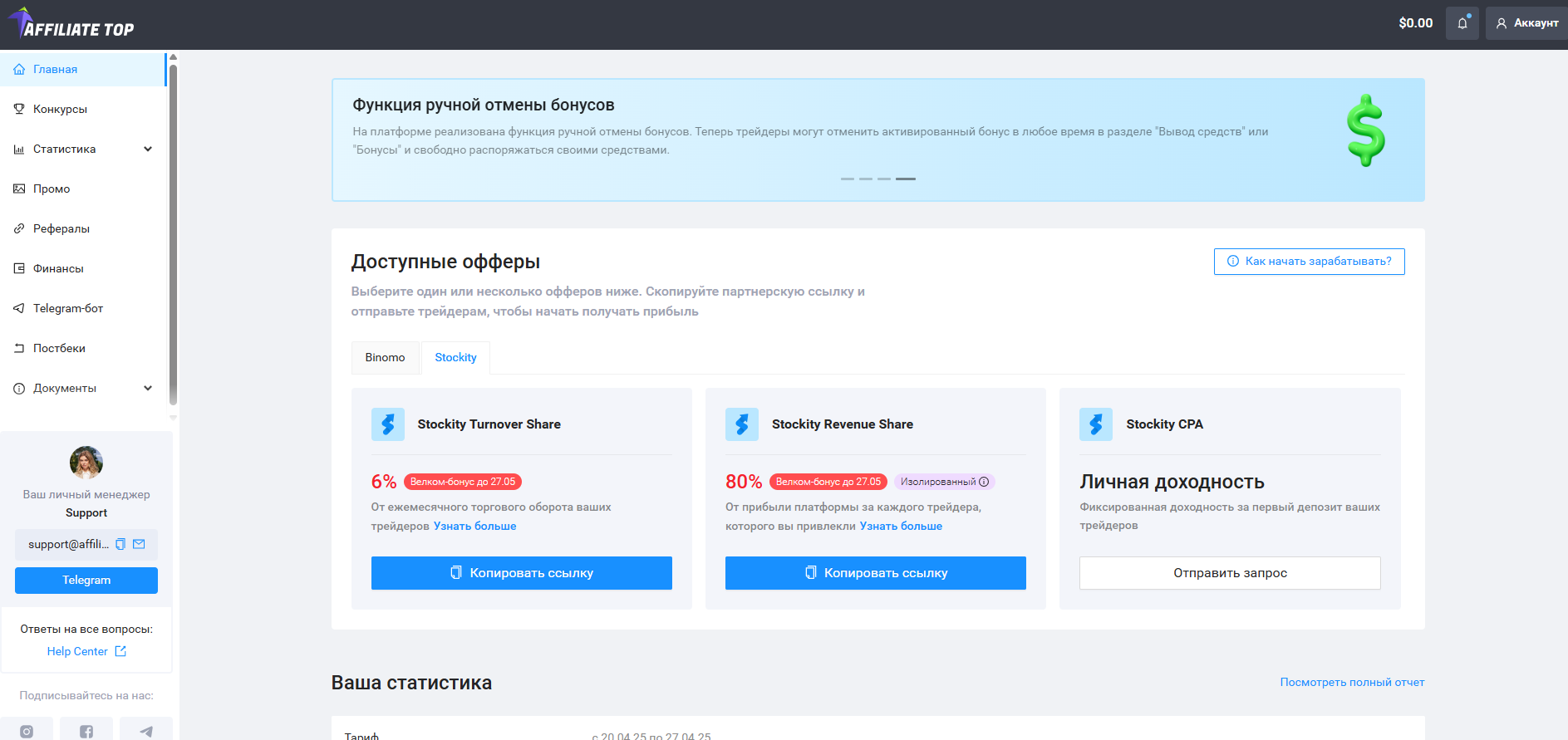Click the Функция ручной отмены бонусов banner
The image size is (1568, 740).
click(878, 140)
